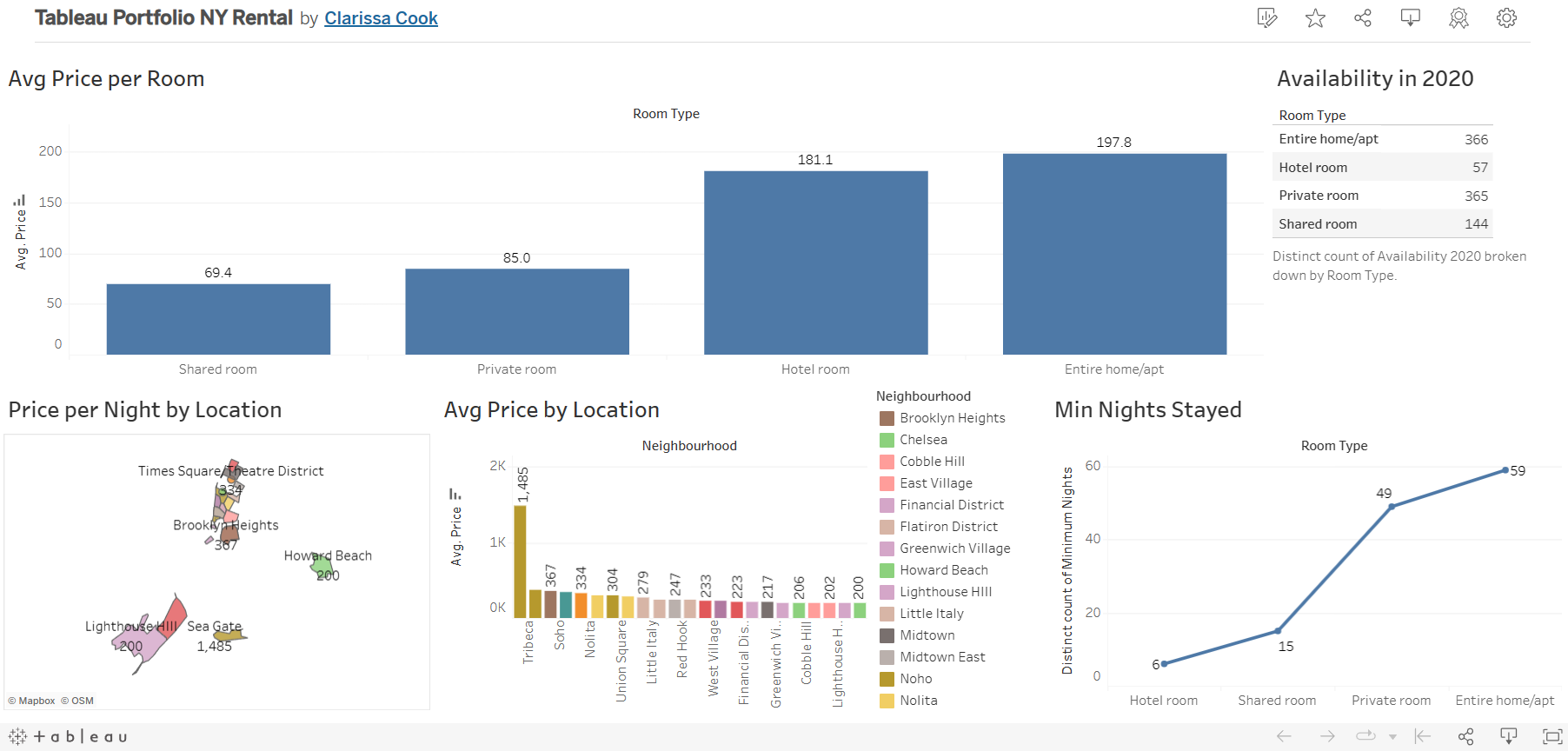
Task: Enter full screen mode from footer toolbar
Action: click(x=1552, y=736)
